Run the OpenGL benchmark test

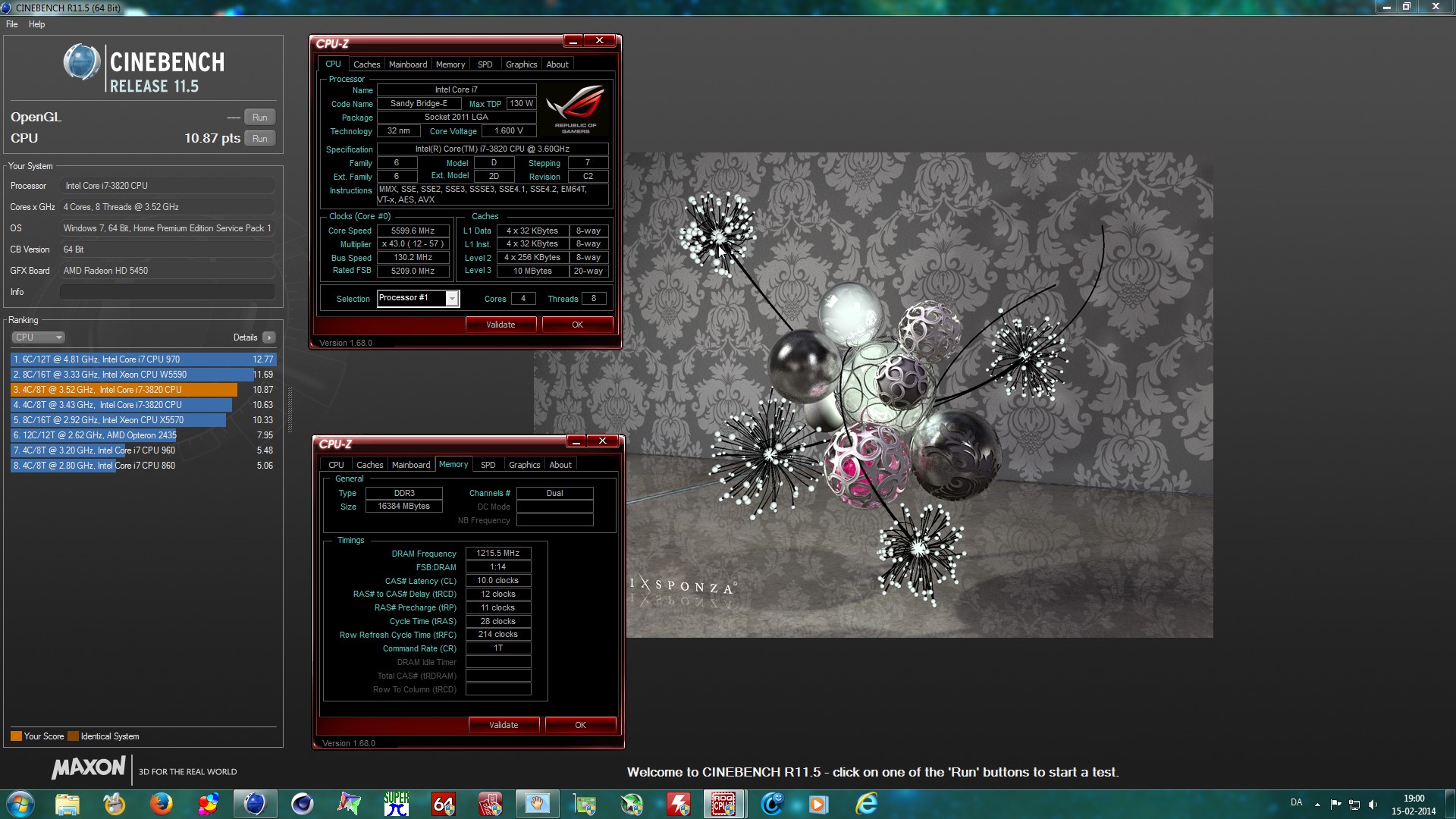259,118
